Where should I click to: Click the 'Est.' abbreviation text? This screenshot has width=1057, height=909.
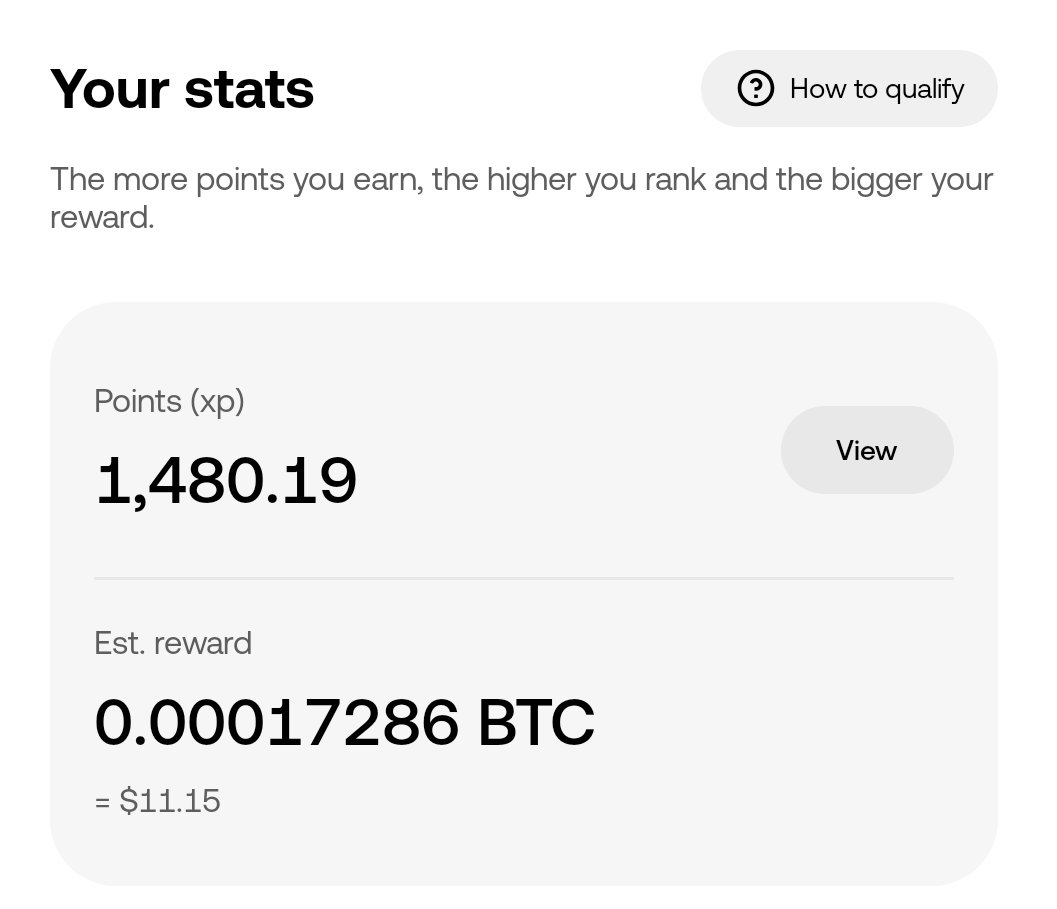119,643
